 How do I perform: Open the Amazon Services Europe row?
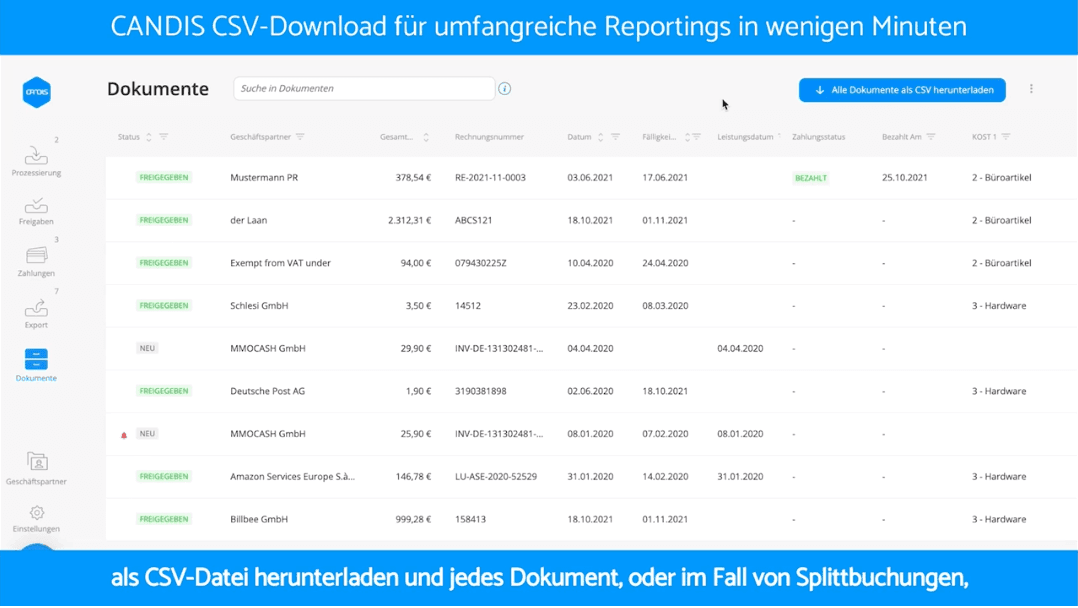(591, 476)
